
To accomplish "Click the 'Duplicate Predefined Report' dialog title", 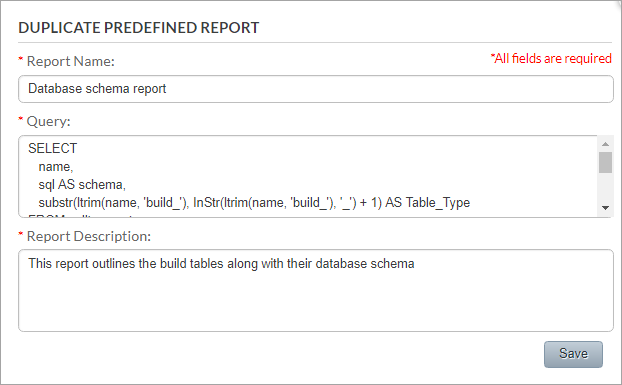I will [138, 28].
